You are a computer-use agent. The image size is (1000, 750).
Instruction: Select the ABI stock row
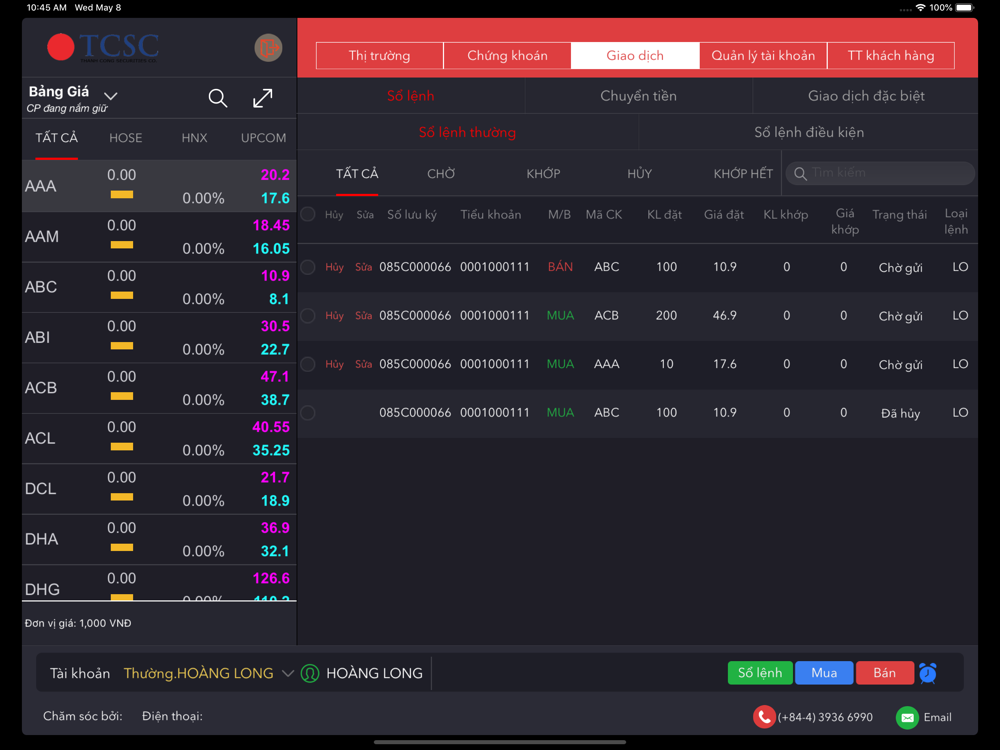pyautogui.click(x=159, y=337)
